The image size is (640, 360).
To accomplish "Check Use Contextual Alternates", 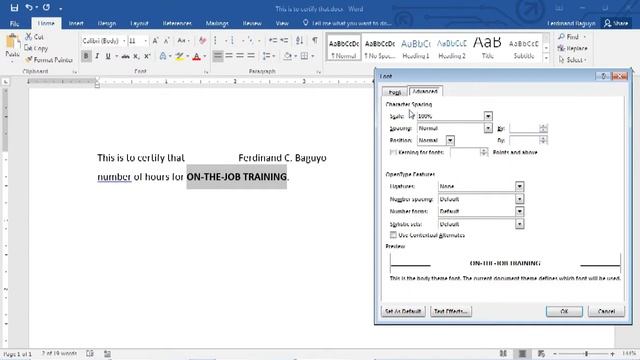I will (x=393, y=235).
